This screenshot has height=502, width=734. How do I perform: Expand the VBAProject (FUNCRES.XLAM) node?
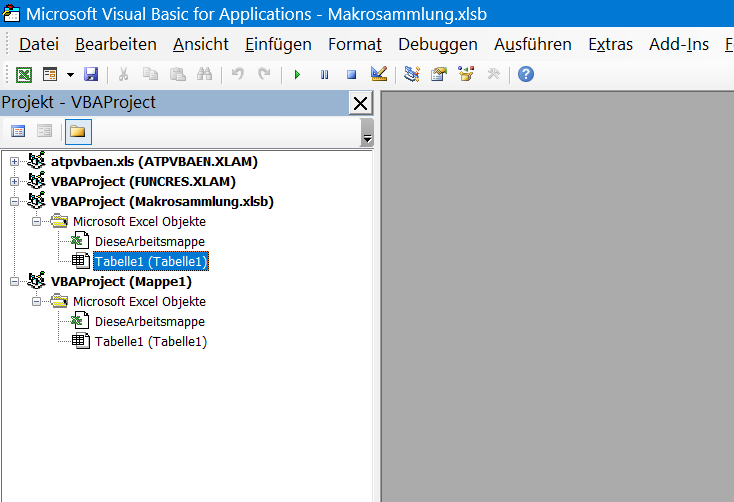tap(15, 182)
